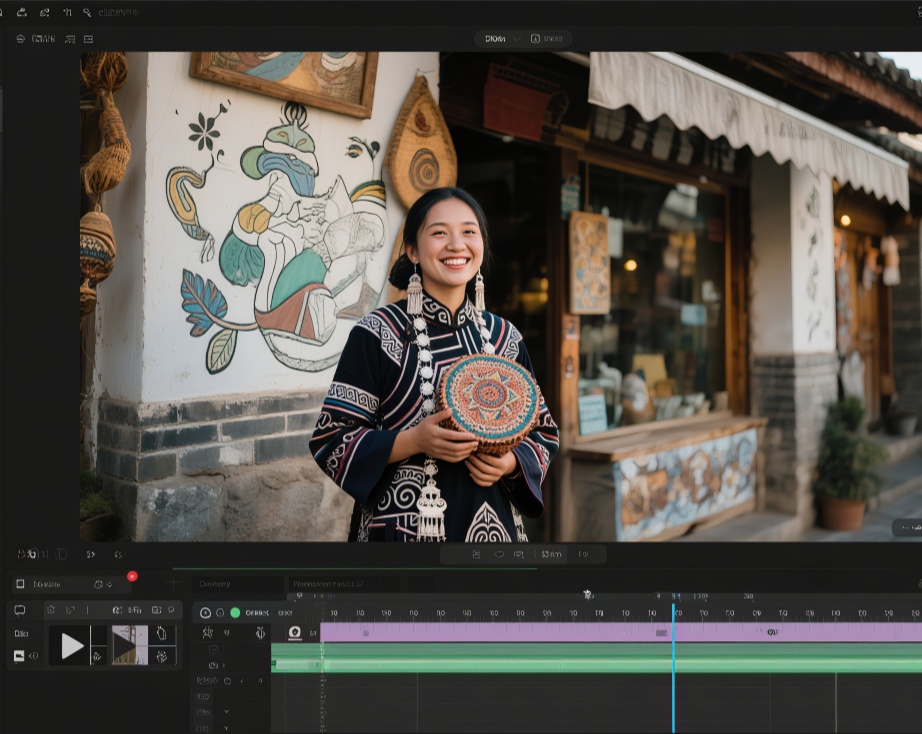This screenshot has width=922, height=734.
Task: Select the magnifier search icon in top toolbar
Action: [x=88, y=13]
